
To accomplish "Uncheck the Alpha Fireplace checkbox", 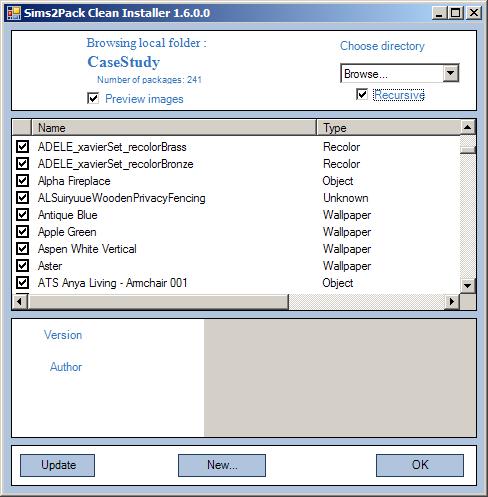I will 22,181.
